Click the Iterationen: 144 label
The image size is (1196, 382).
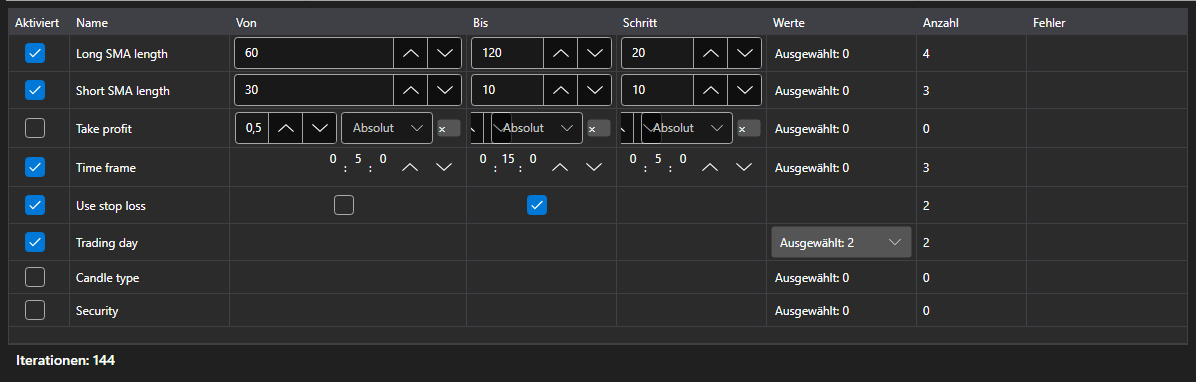coord(66,360)
